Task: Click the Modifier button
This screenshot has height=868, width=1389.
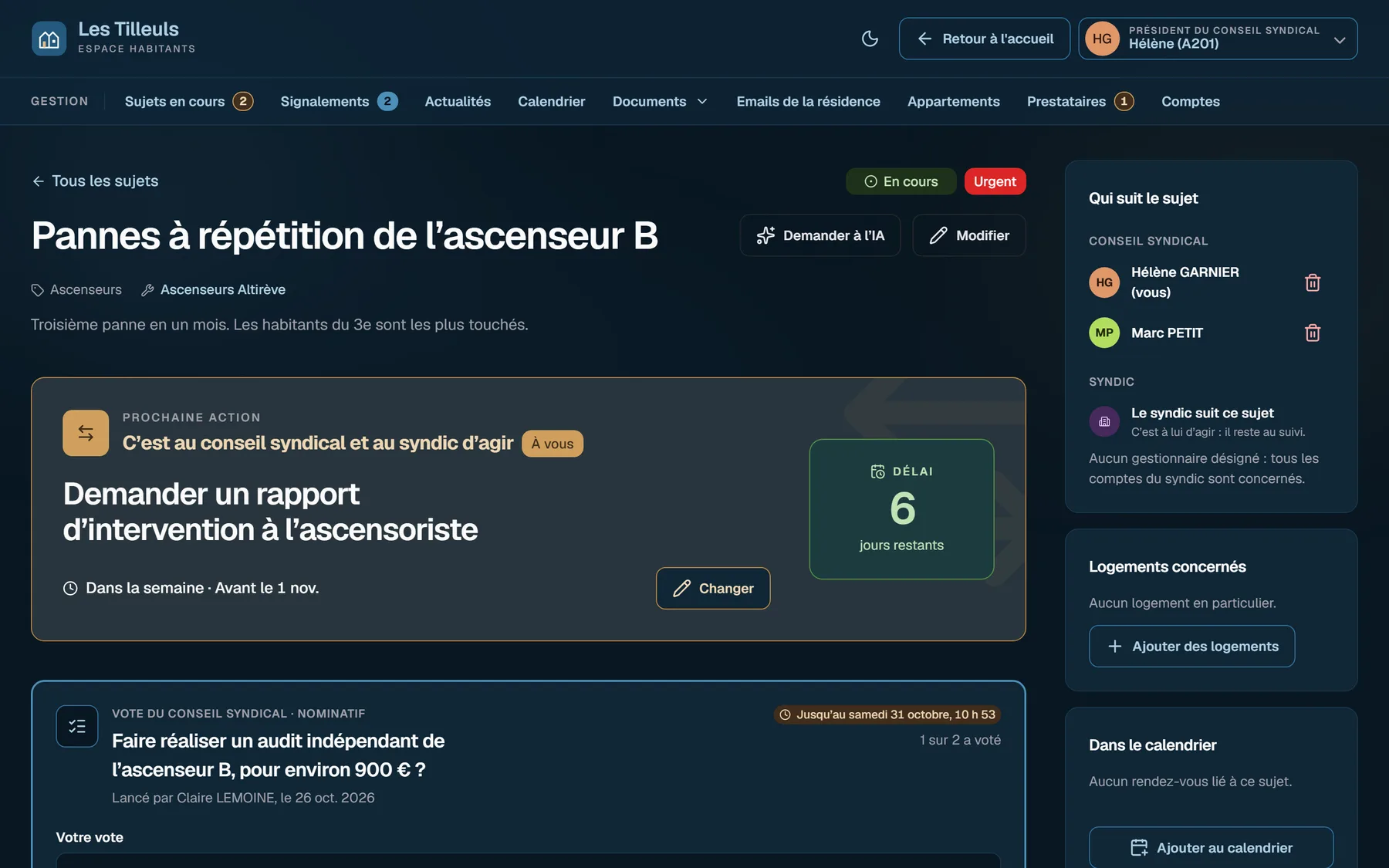Action: 969,235
